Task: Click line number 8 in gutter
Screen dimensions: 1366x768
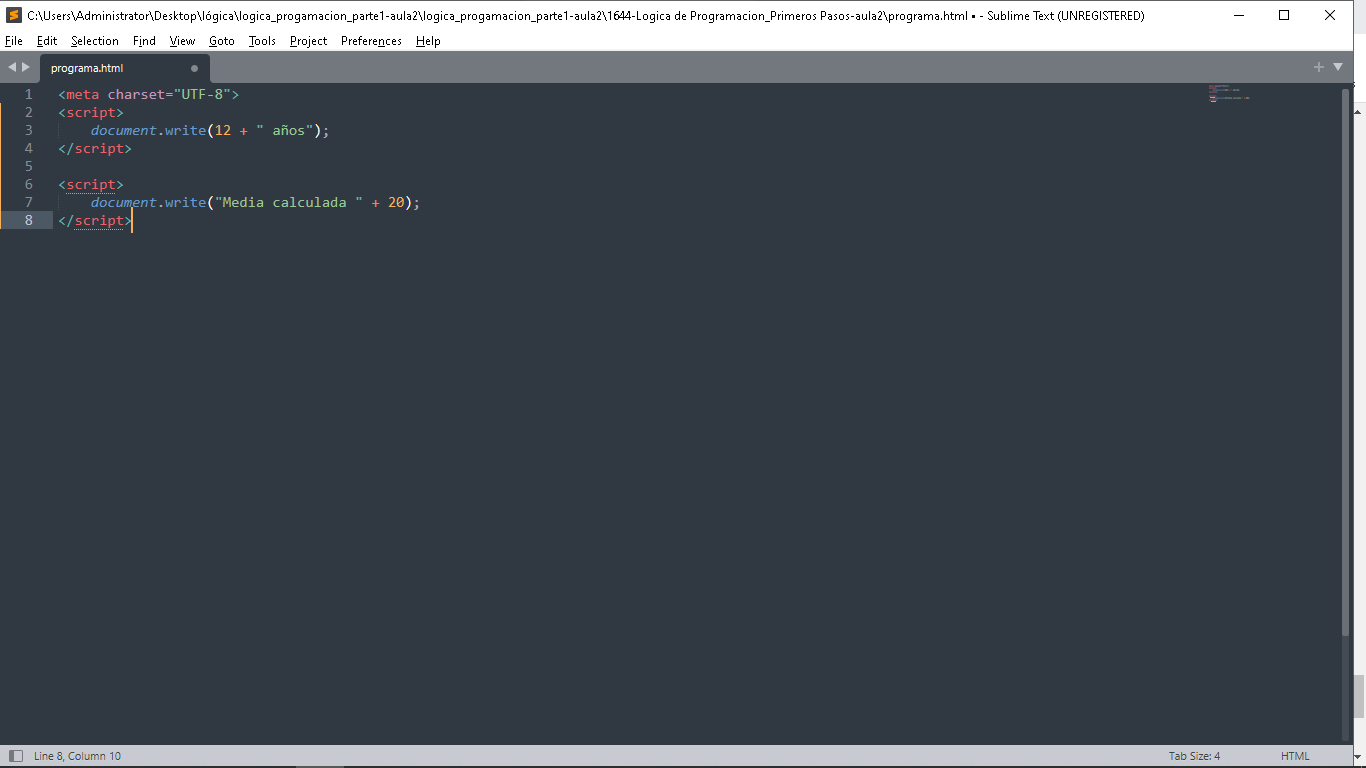Action: pos(29,220)
